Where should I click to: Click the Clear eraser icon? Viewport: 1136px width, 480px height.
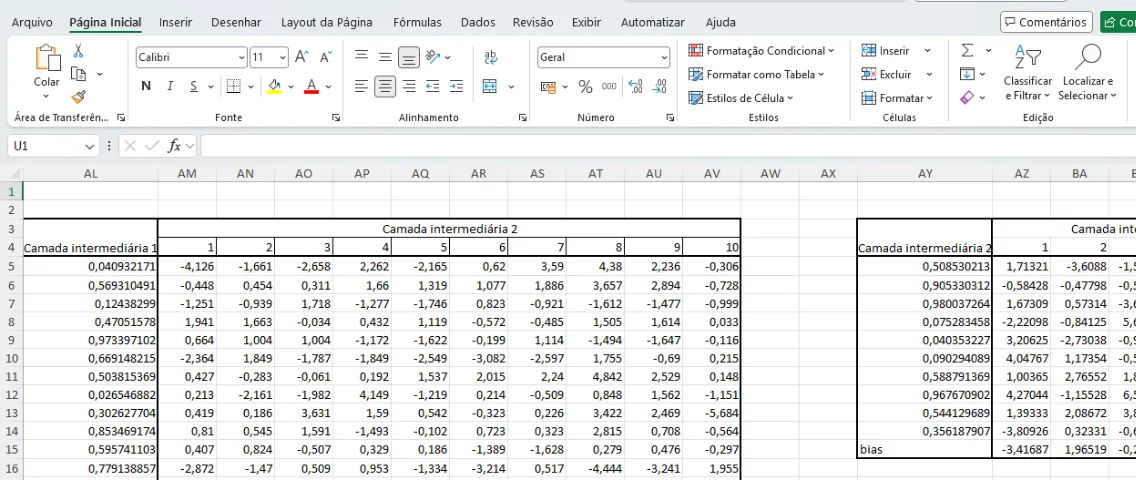pos(966,97)
